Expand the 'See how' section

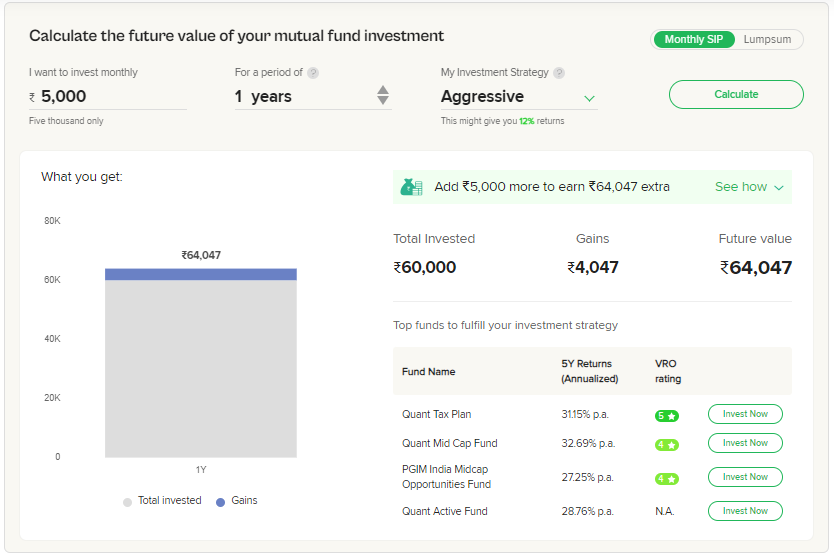click(749, 187)
